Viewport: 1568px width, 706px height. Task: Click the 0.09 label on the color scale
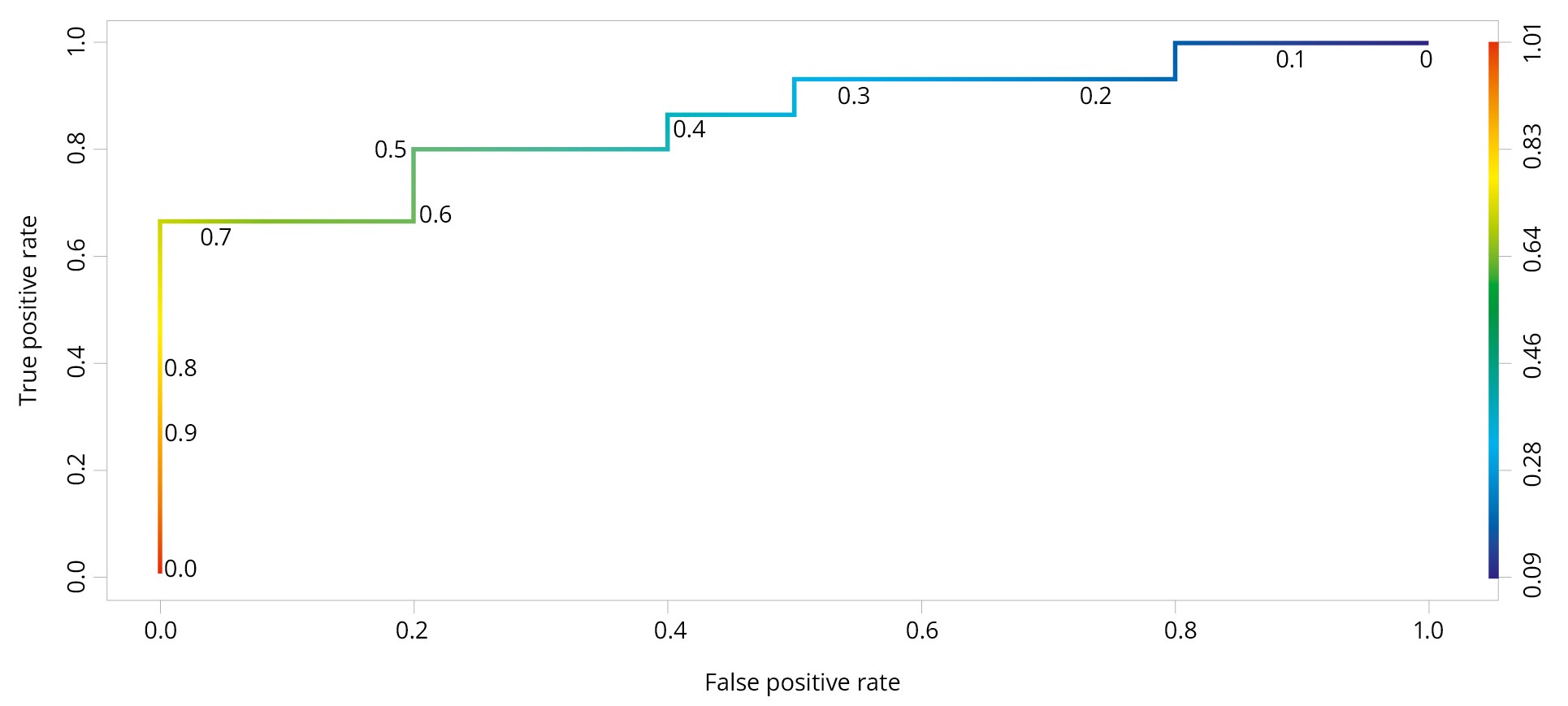tap(1532, 575)
